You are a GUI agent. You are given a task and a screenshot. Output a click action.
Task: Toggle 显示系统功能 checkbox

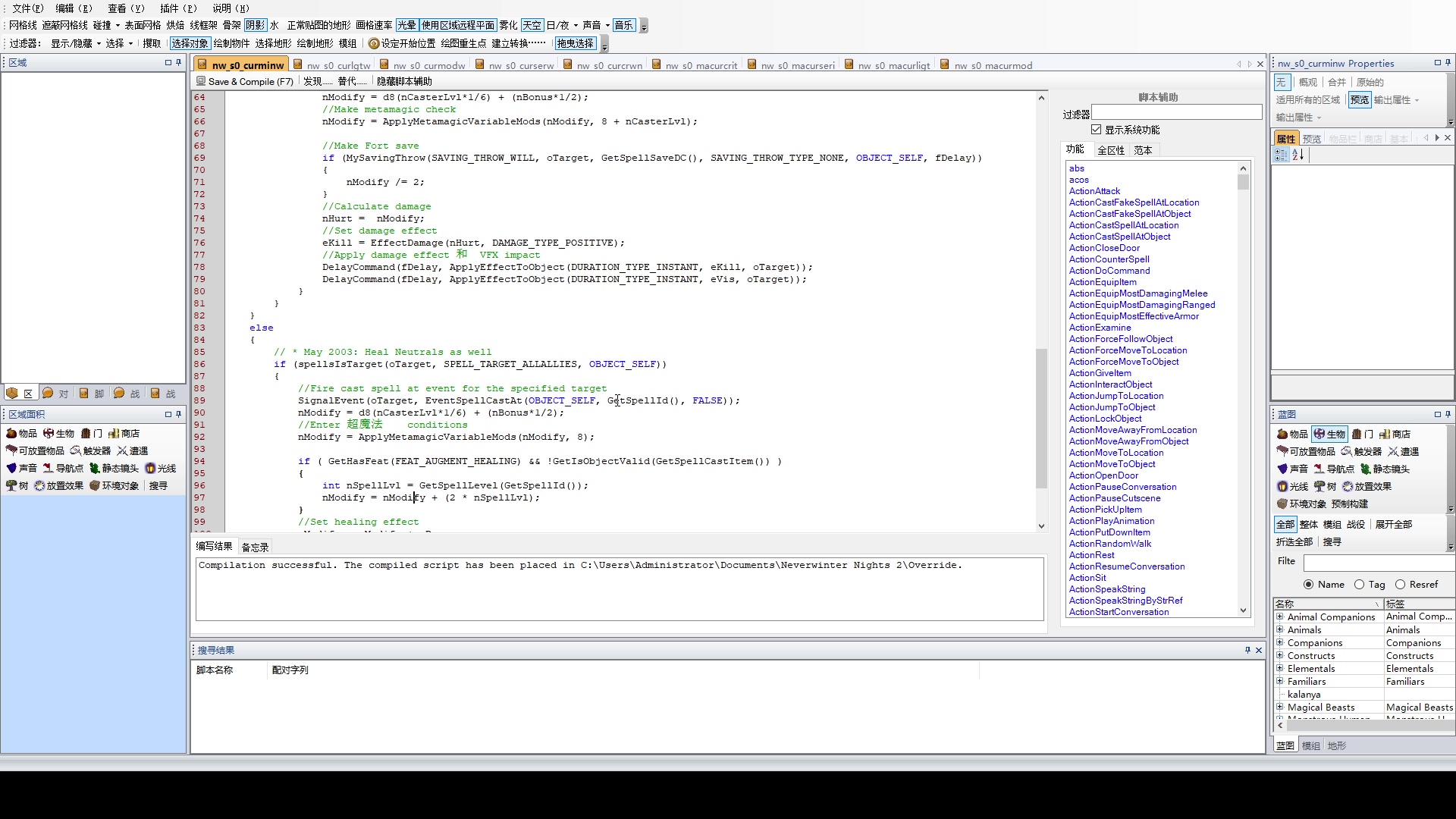click(x=1096, y=130)
